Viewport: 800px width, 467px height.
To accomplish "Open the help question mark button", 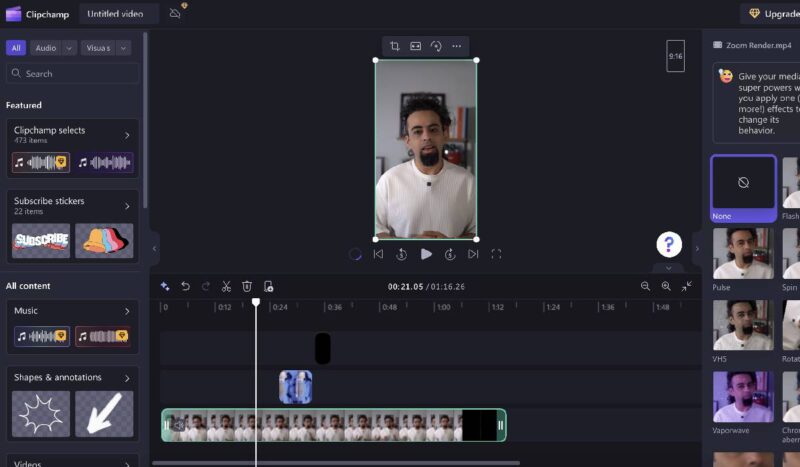I will pos(669,244).
